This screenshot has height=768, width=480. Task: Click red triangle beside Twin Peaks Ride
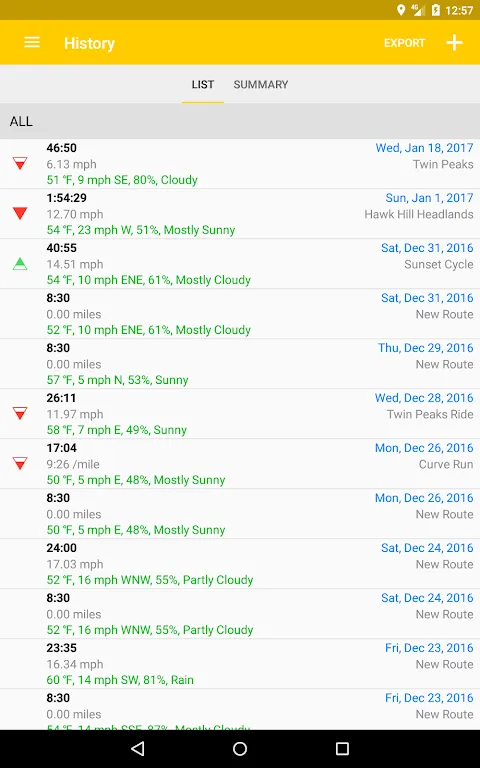click(x=20, y=413)
